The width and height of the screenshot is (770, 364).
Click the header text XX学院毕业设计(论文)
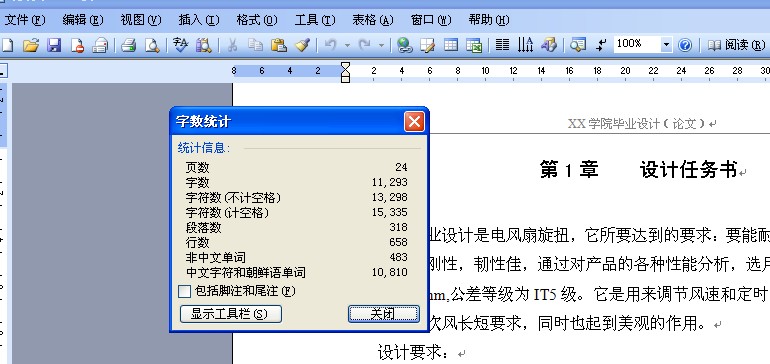(637, 123)
